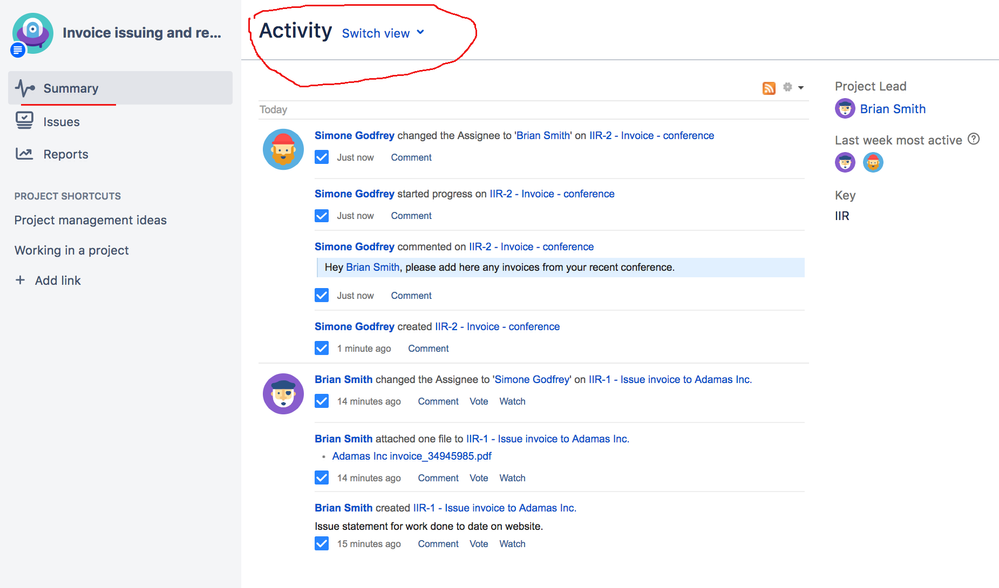Open the Switch view dropdown
The height and width of the screenshot is (588, 999).
tap(383, 33)
